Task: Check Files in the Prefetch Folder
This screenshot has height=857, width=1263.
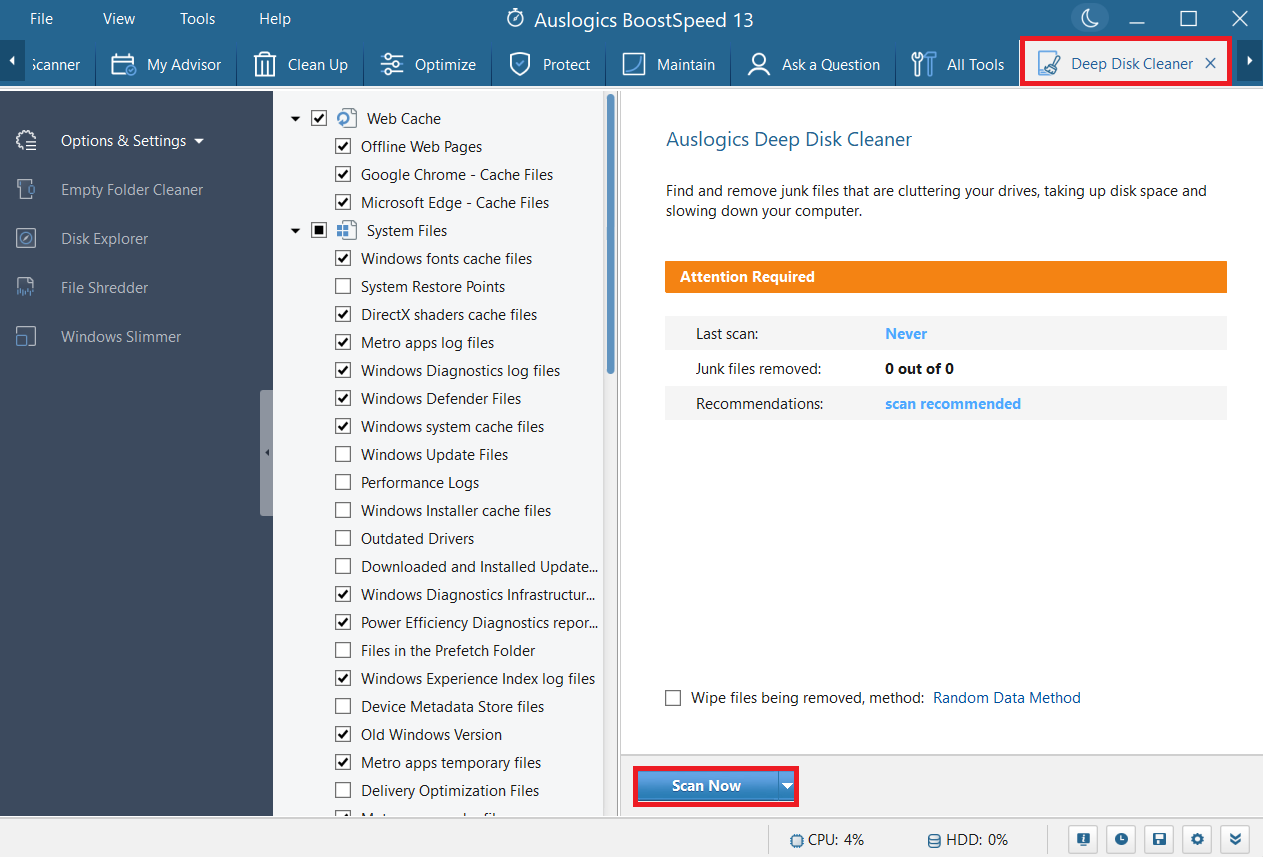Action: click(x=343, y=650)
